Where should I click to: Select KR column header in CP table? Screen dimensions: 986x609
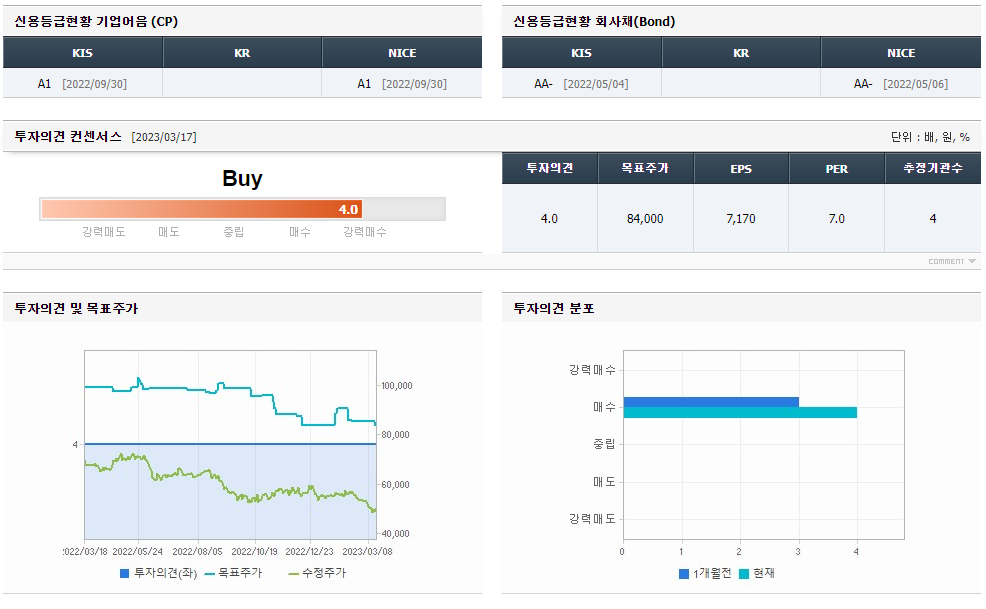[x=242, y=53]
